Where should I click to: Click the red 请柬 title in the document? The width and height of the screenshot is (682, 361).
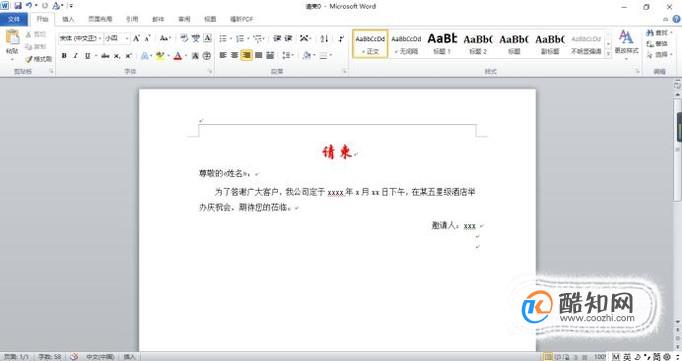[x=337, y=152]
